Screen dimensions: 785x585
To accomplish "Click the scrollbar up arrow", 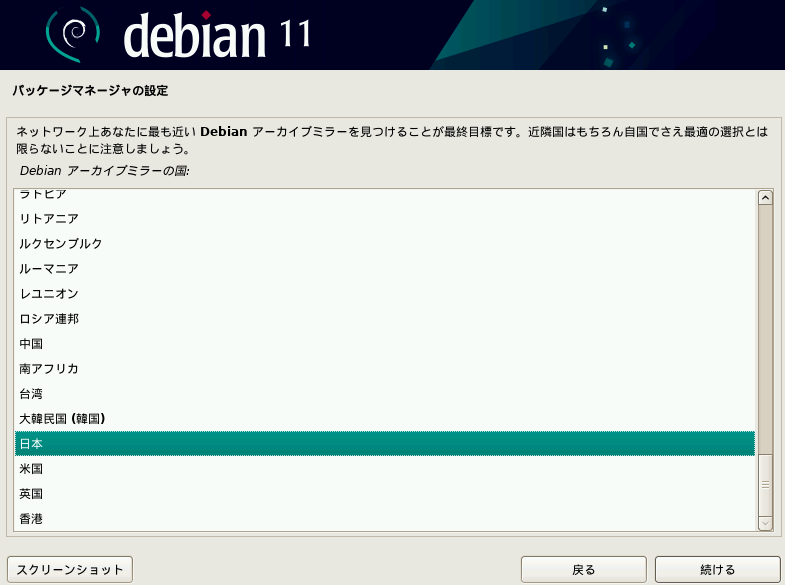I will [765, 198].
